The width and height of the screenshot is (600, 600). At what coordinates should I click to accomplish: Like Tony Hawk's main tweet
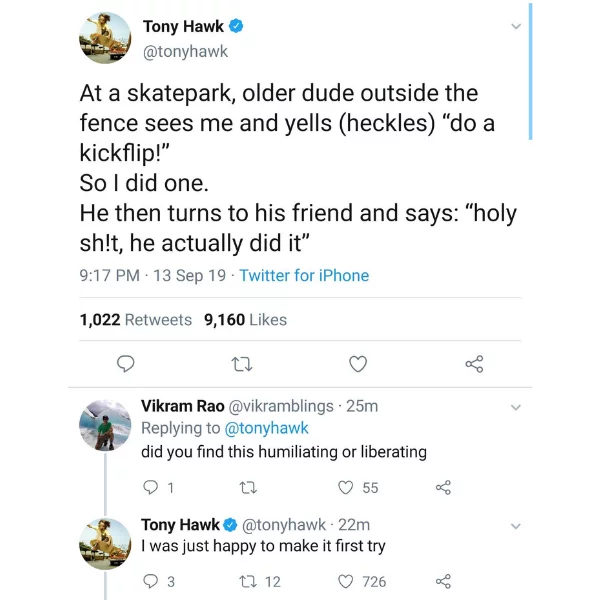tap(357, 364)
